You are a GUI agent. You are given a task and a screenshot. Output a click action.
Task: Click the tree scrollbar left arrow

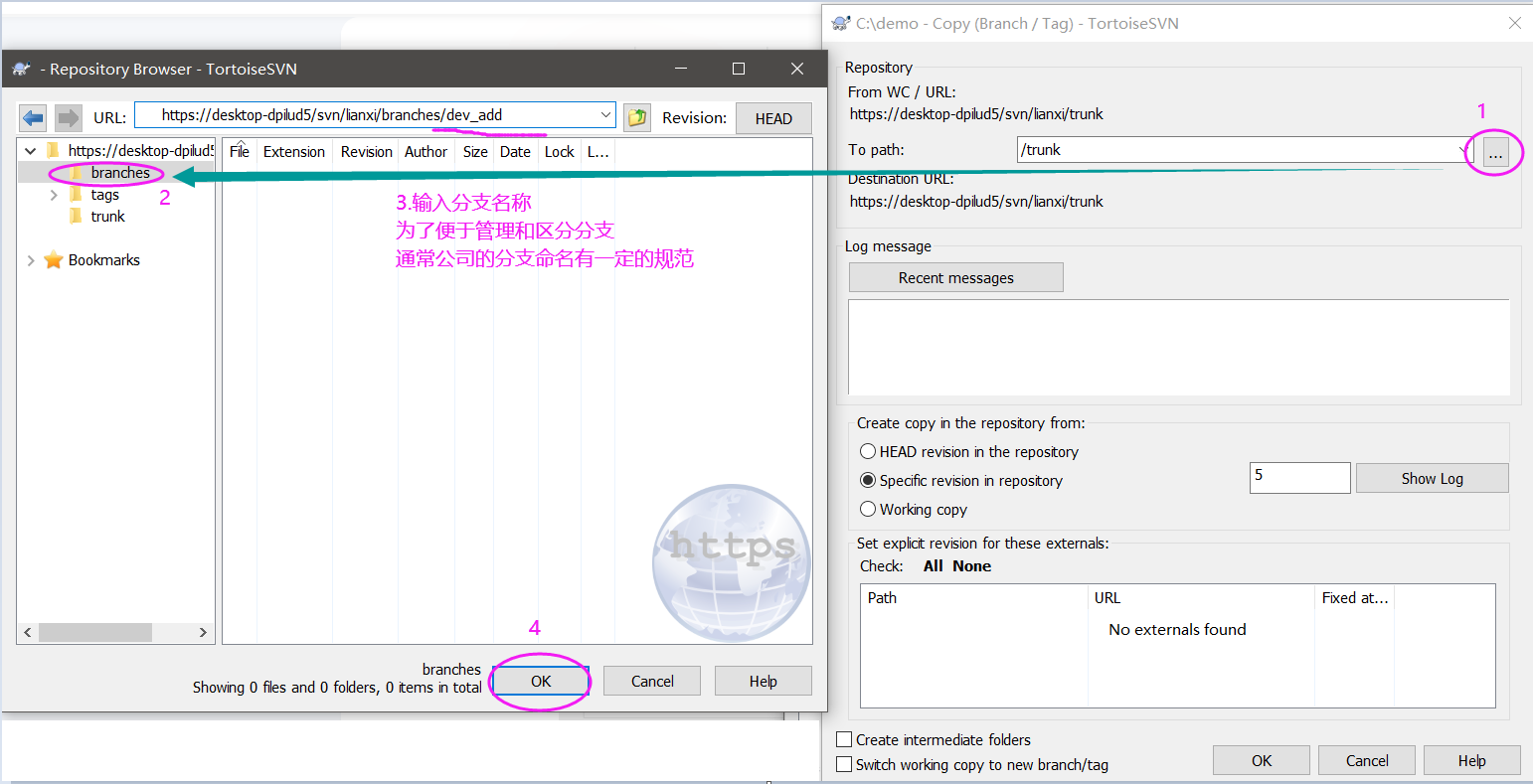click(x=28, y=632)
